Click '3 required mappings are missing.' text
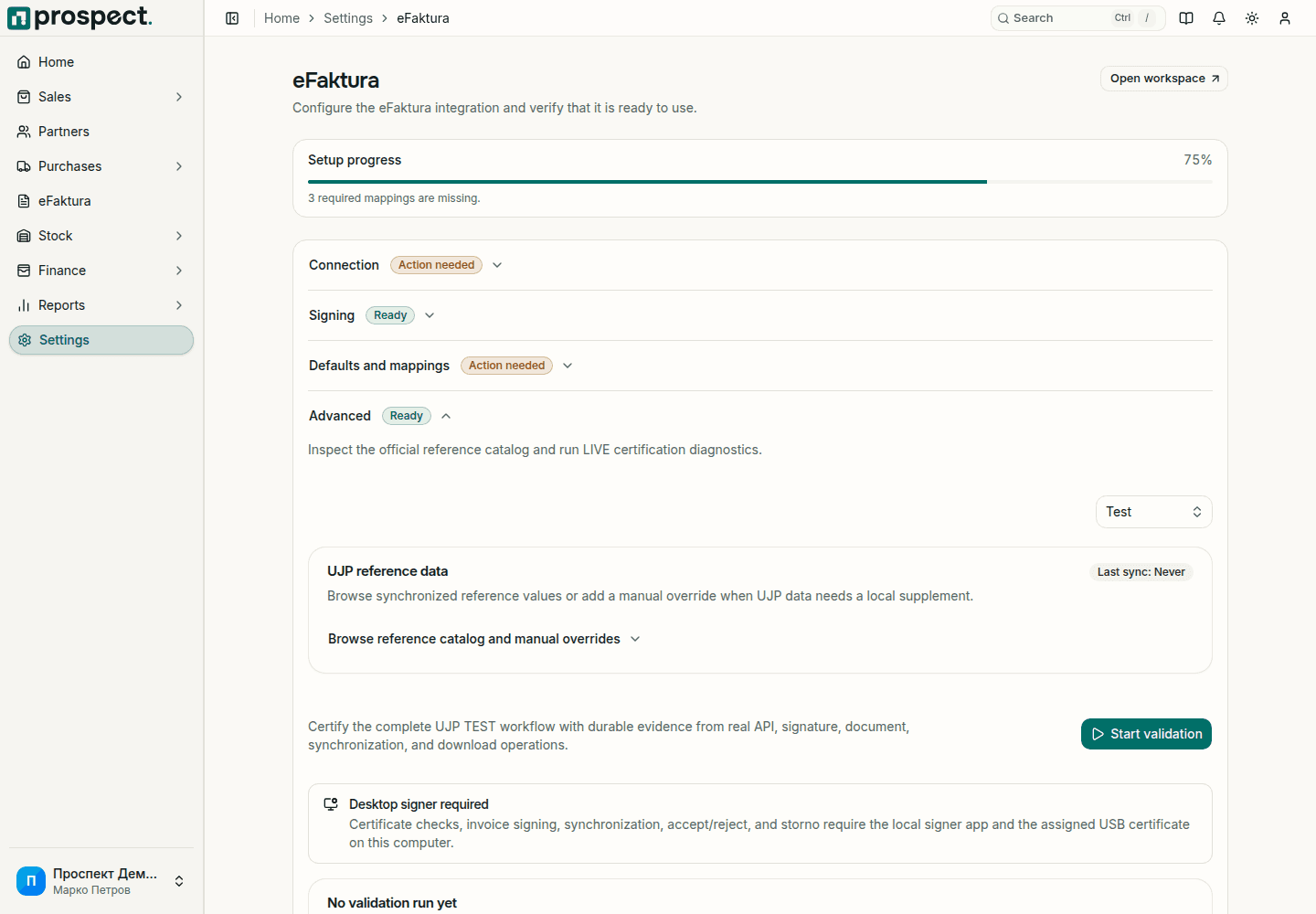Screen dimensions: 1316x914 click(x=394, y=198)
